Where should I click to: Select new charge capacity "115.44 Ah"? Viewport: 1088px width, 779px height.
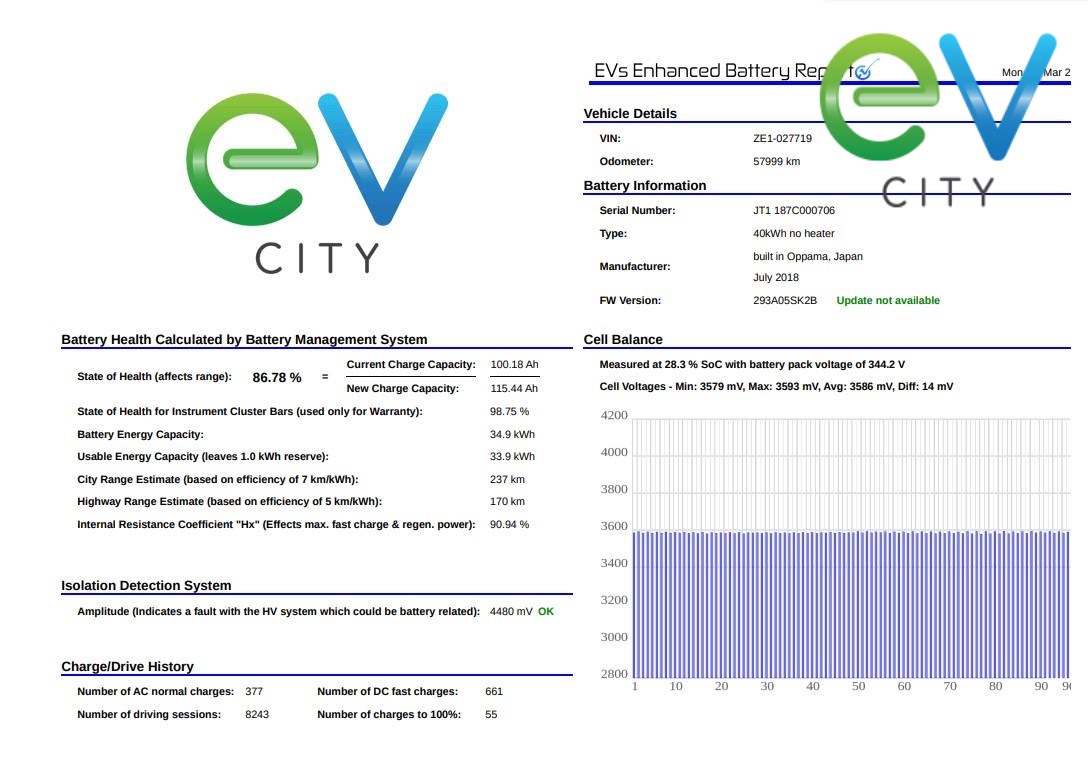point(514,389)
